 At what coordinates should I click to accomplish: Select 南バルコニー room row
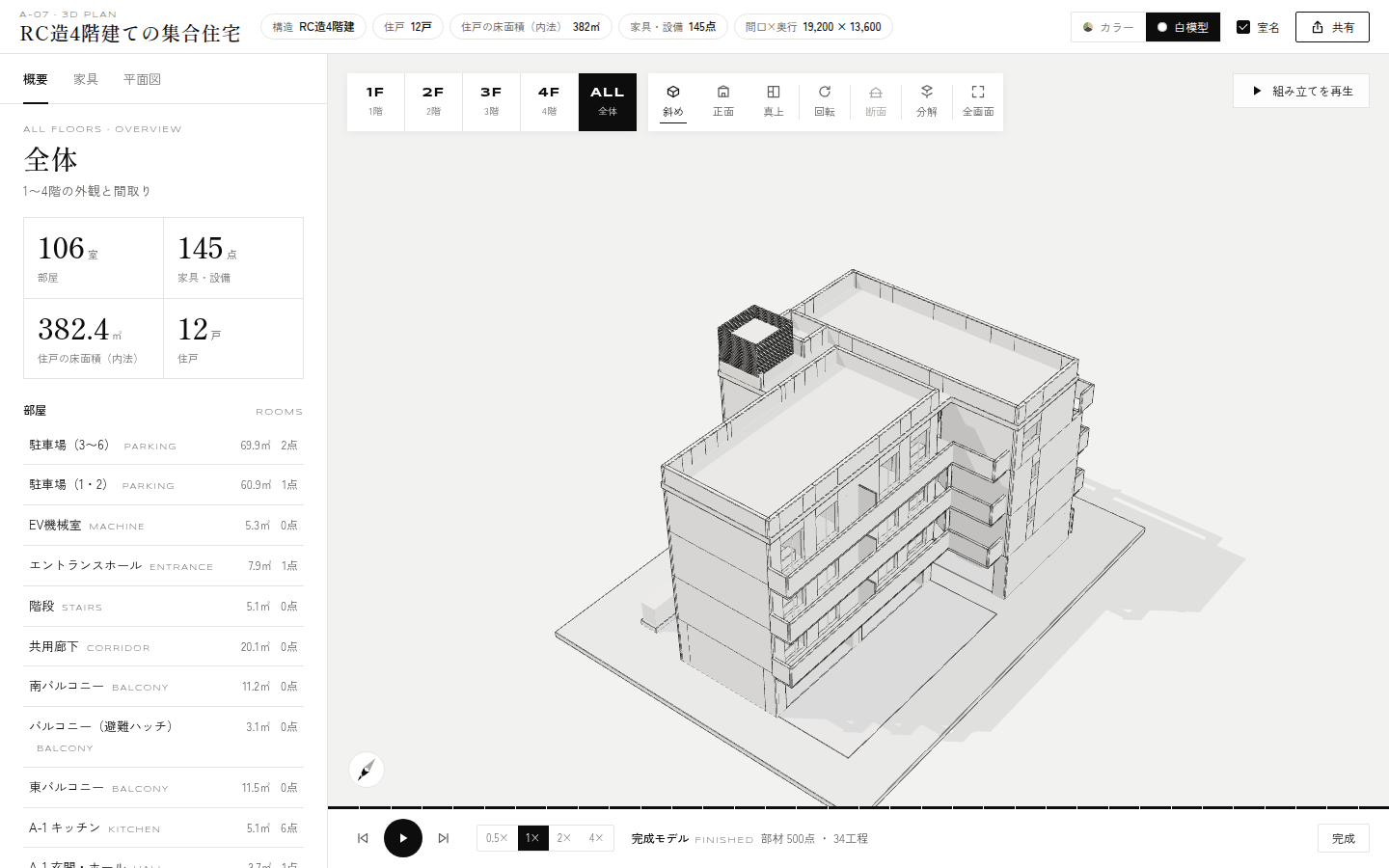[x=163, y=687]
